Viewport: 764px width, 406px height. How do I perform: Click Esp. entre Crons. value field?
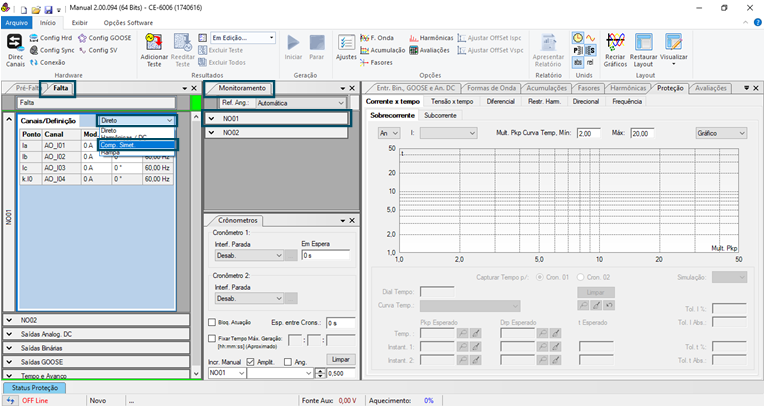(x=341, y=323)
